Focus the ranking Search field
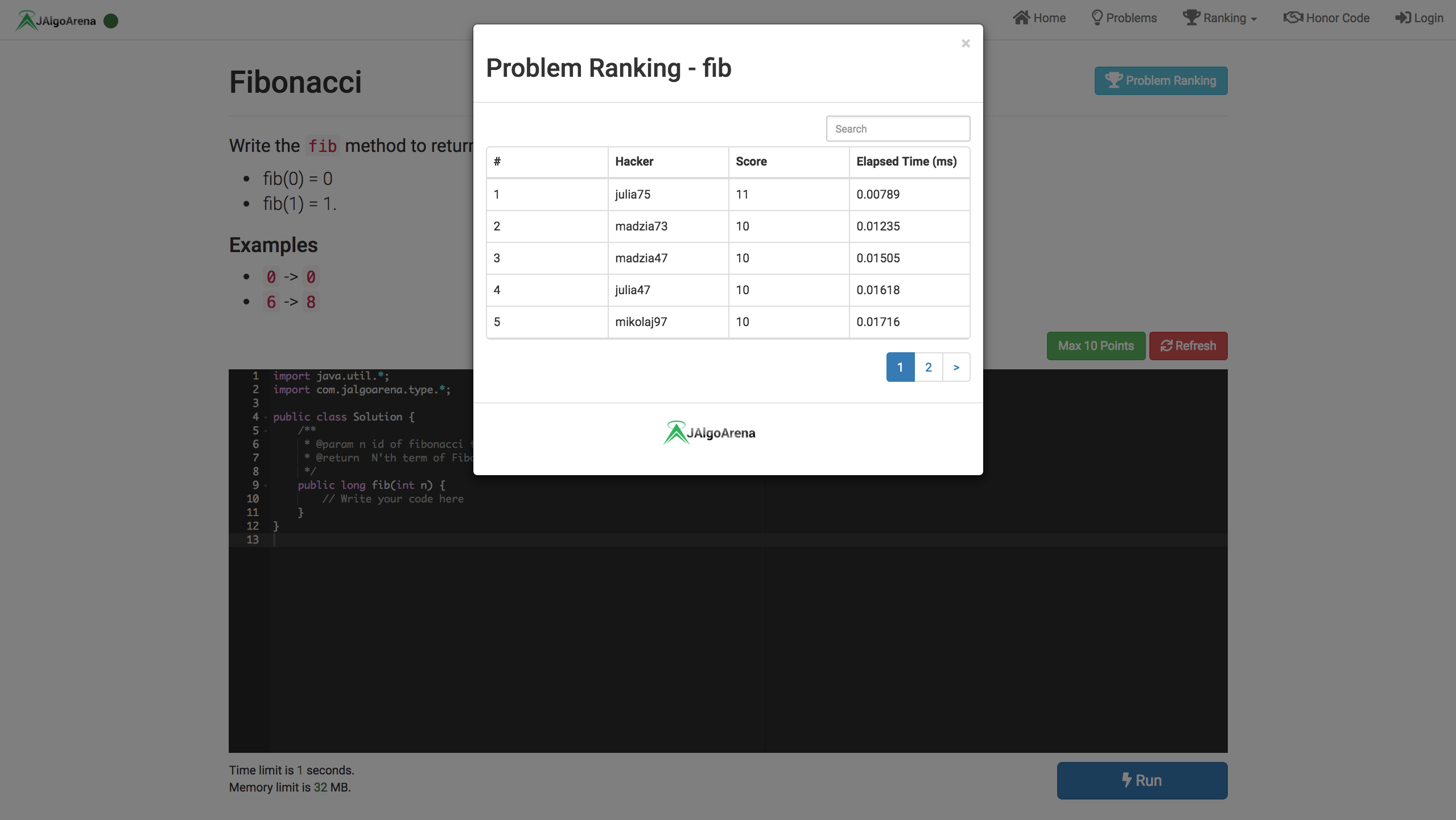 click(x=897, y=129)
